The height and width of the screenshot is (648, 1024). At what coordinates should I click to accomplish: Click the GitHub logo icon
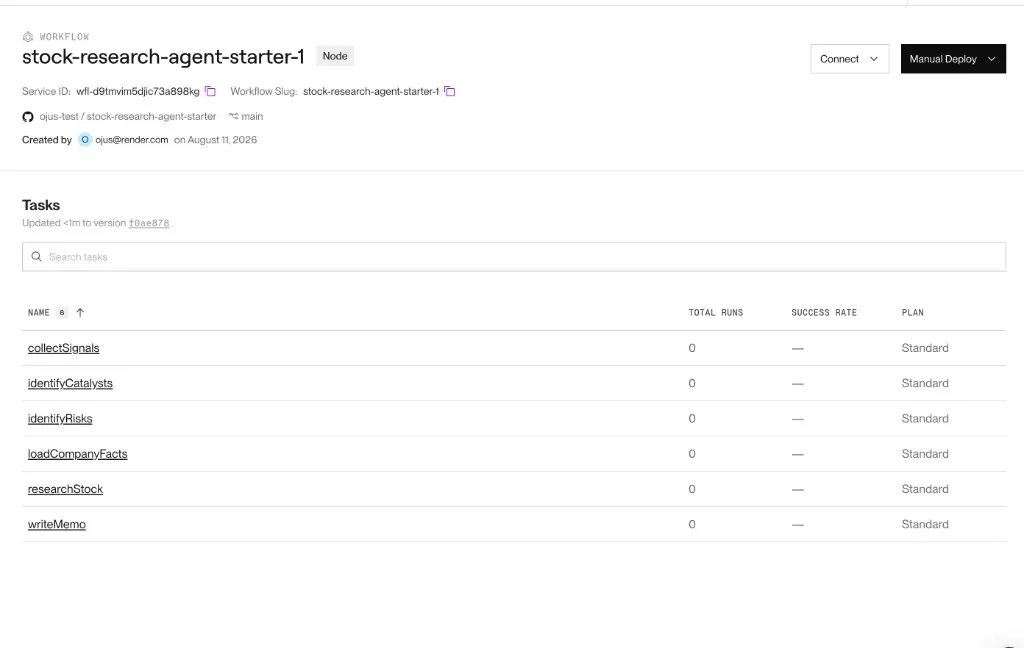[x=27, y=117]
